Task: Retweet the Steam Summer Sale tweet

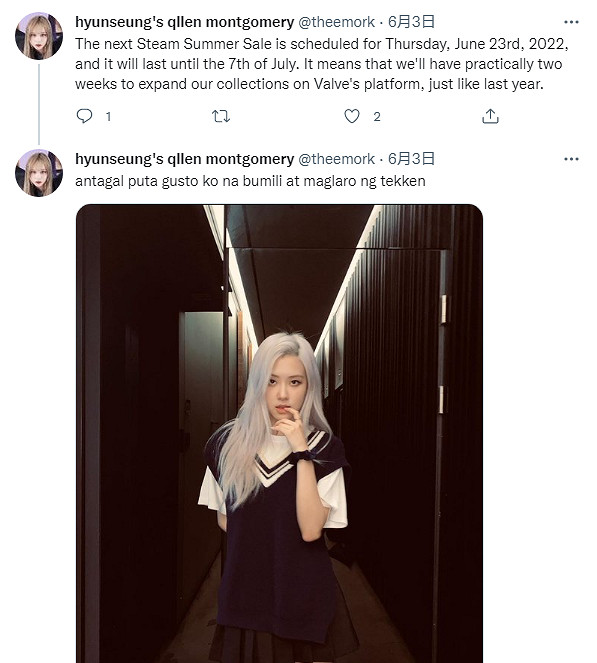Action: click(x=221, y=116)
